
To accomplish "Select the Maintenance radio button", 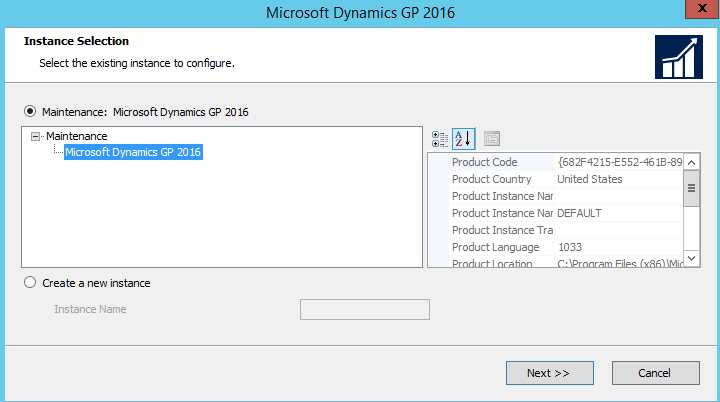I will tap(30, 112).
